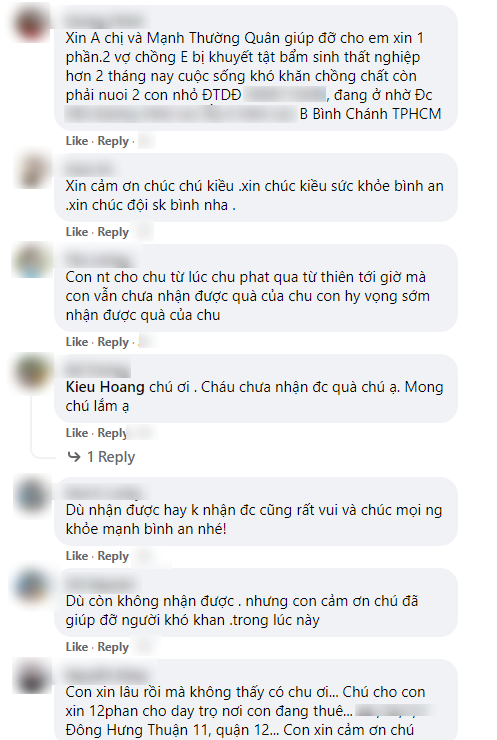Open avatar beside 'Xin cảm ơn chúc chú kiều'
497x740 pixels.
coord(32,171)
